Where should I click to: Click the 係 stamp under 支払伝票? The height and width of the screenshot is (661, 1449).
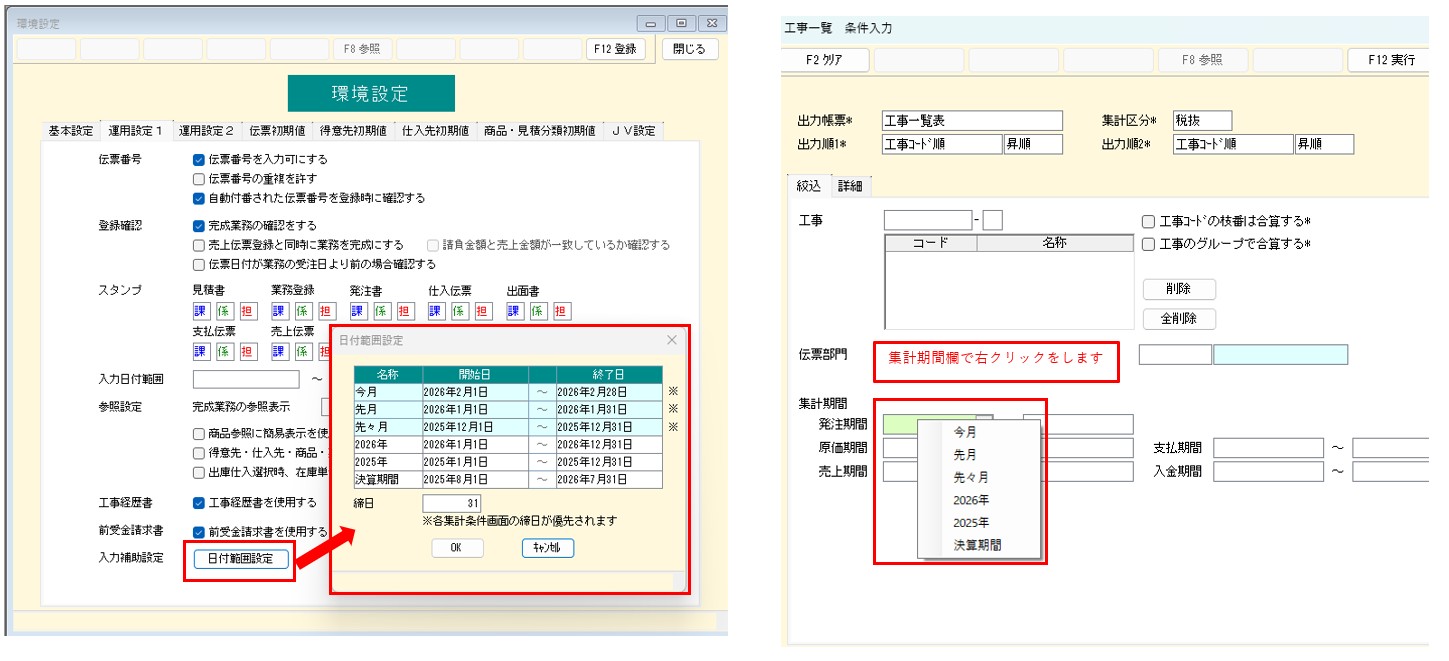pyautogui.click(x=224, y=351)
